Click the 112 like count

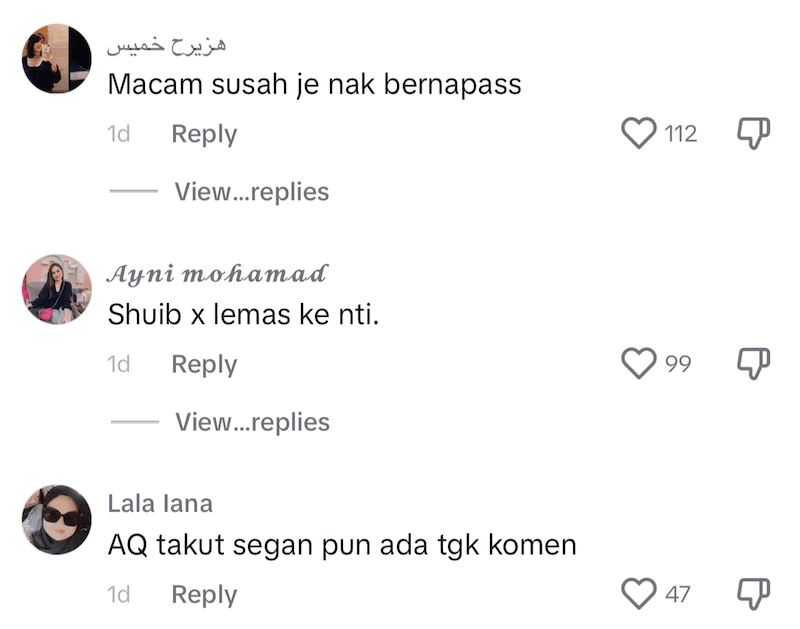(679, 133)
